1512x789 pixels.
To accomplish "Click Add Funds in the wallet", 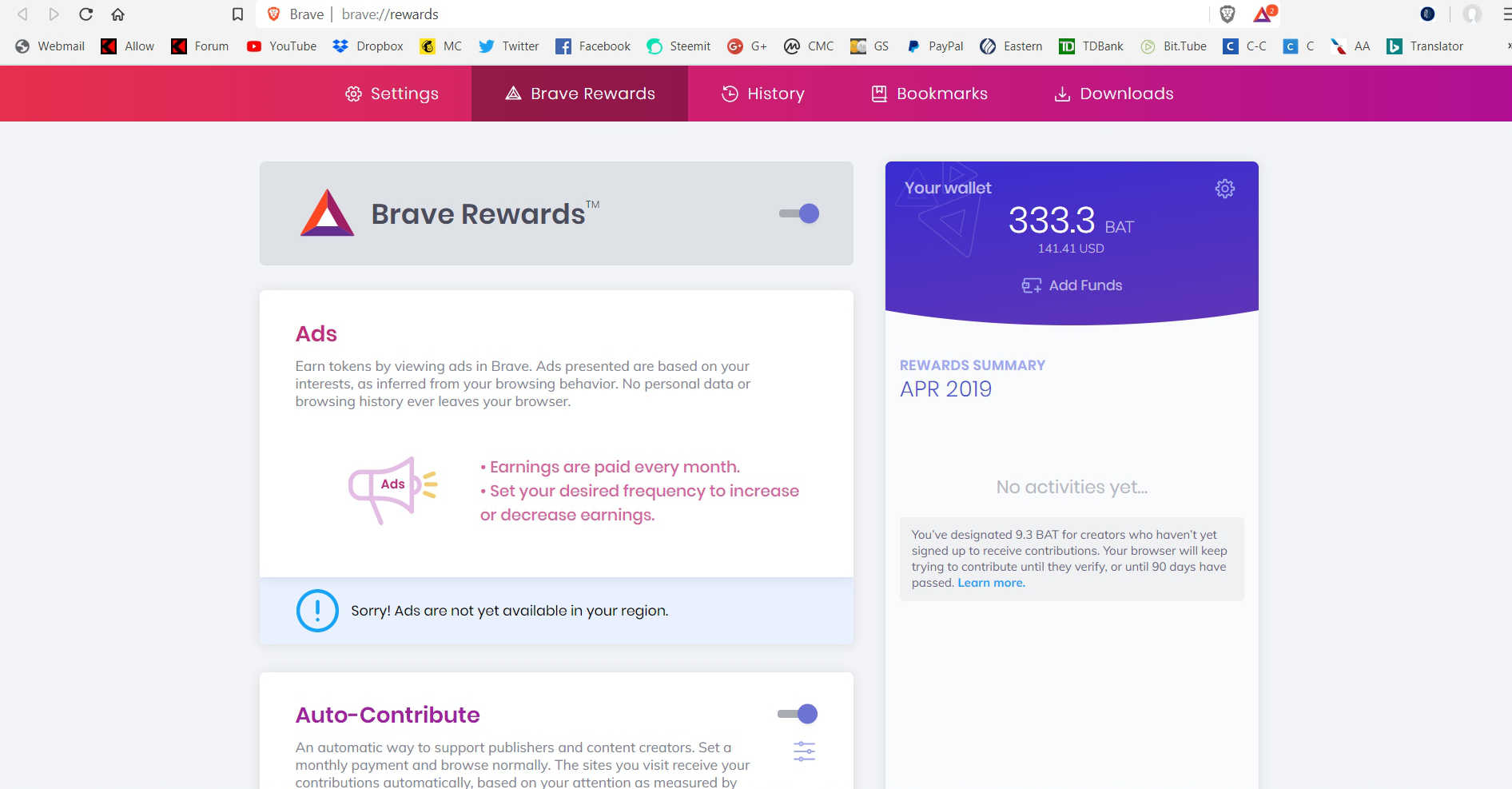I will point(1072,285).
